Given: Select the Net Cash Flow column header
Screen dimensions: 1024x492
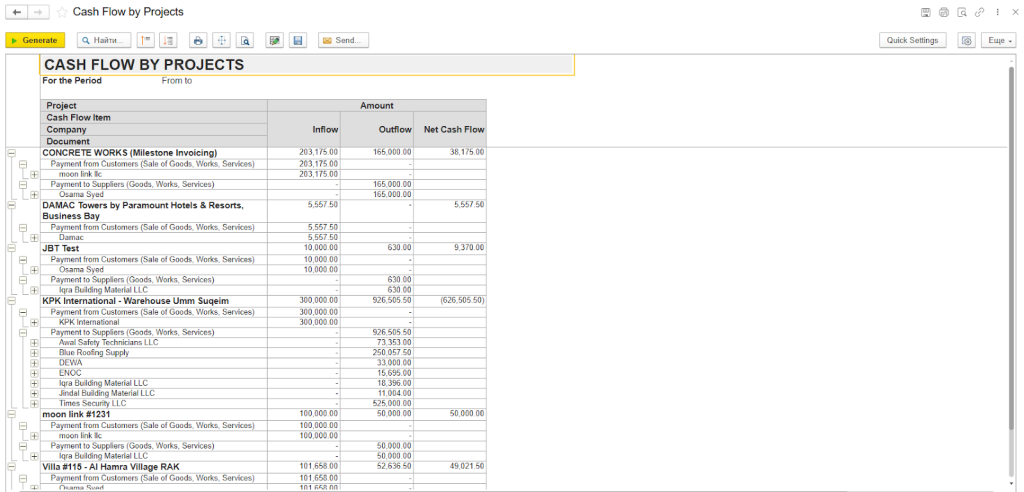Looking at the screenshot, I should coord(453,129).
